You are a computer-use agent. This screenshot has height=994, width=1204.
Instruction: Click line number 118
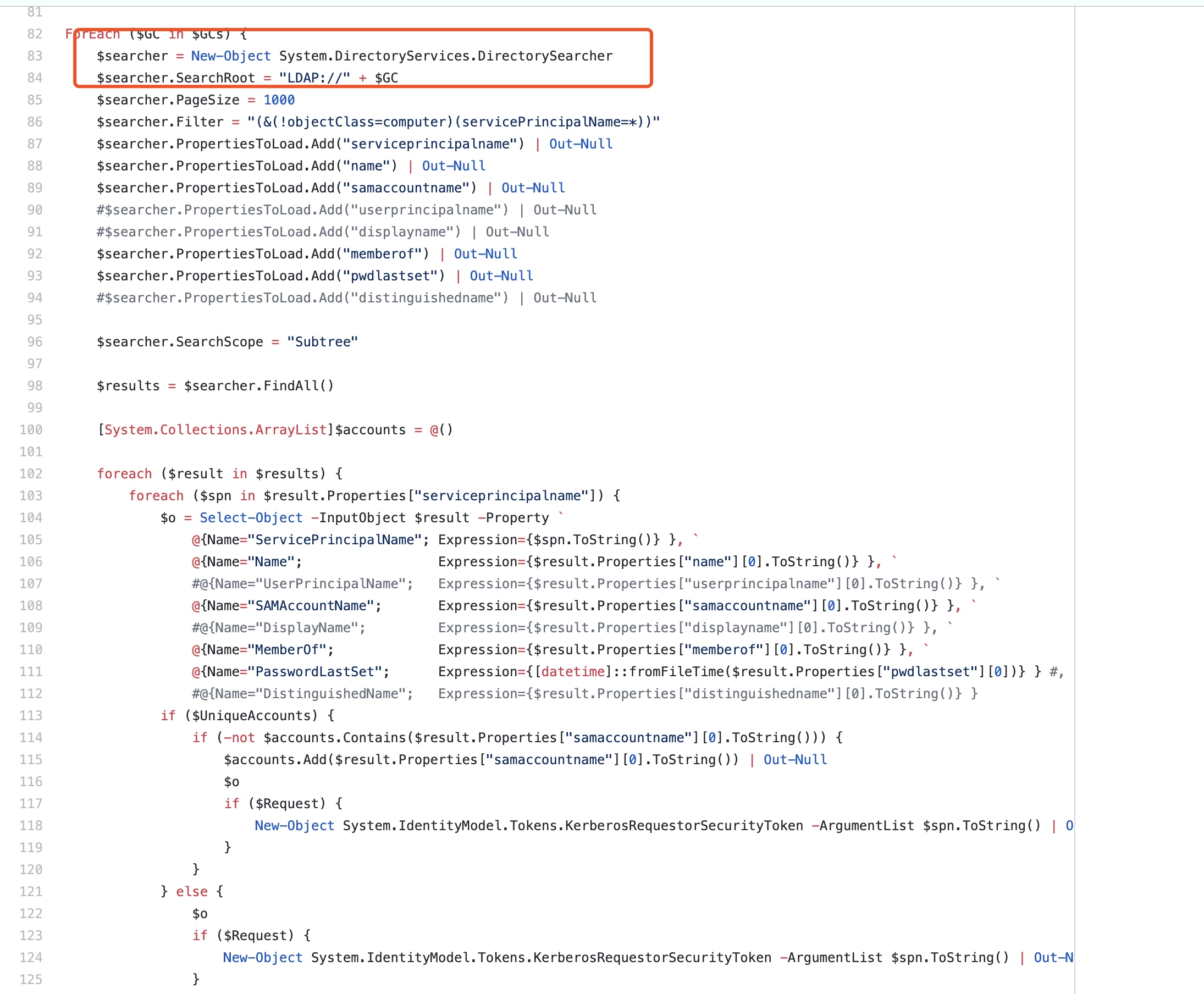click(x=31, y=826)
